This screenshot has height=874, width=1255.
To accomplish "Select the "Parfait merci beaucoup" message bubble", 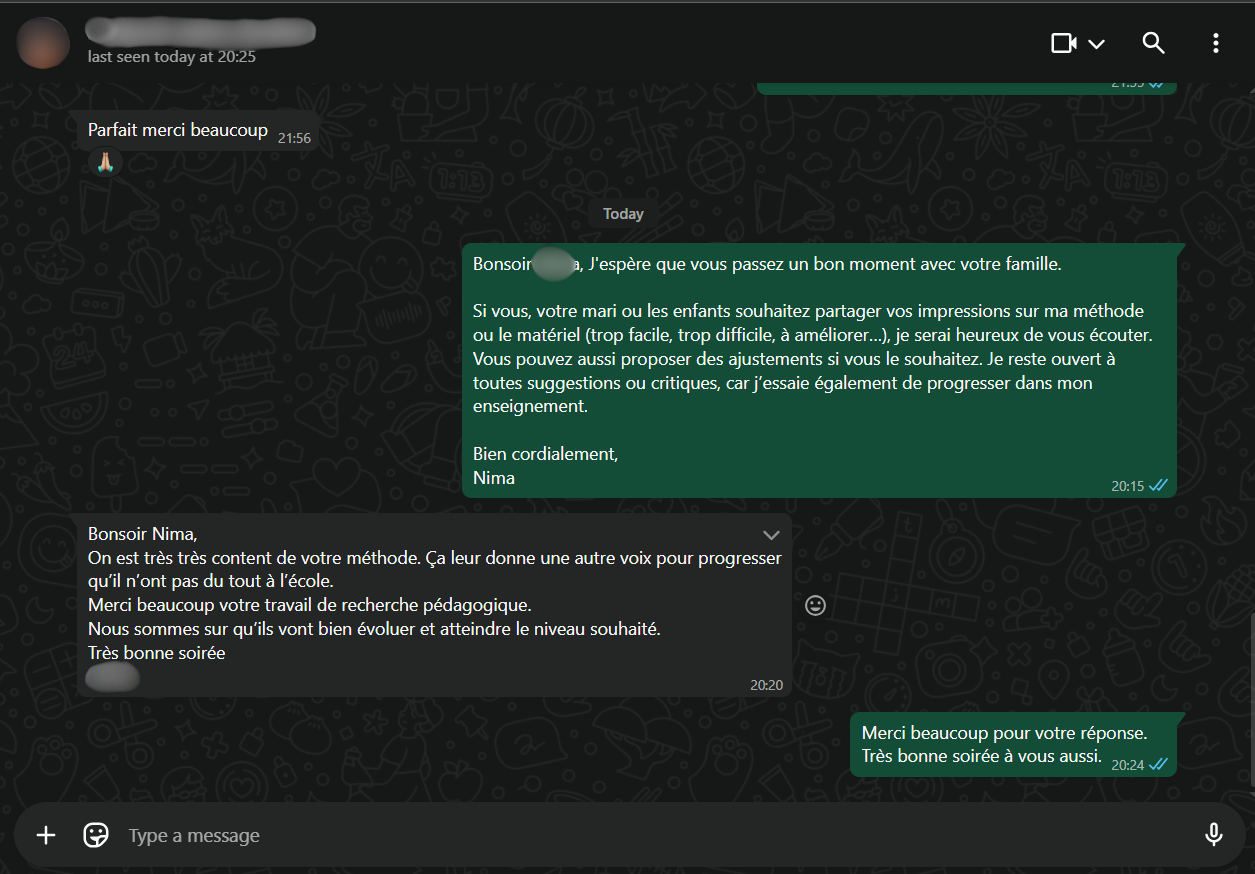I will pyautogui.click(x=178, y=131).
